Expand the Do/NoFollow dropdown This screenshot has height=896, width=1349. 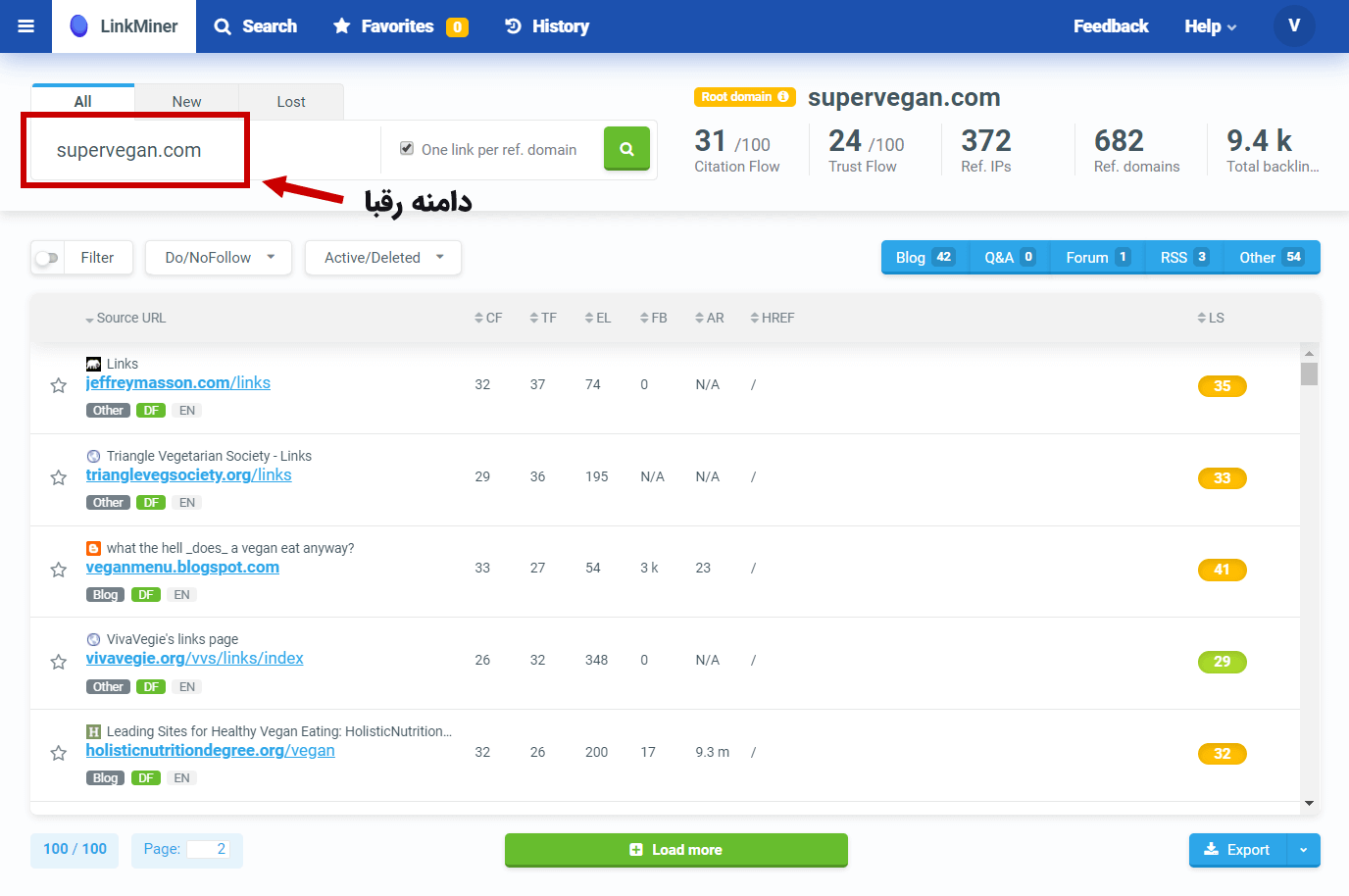pos(219,258)
